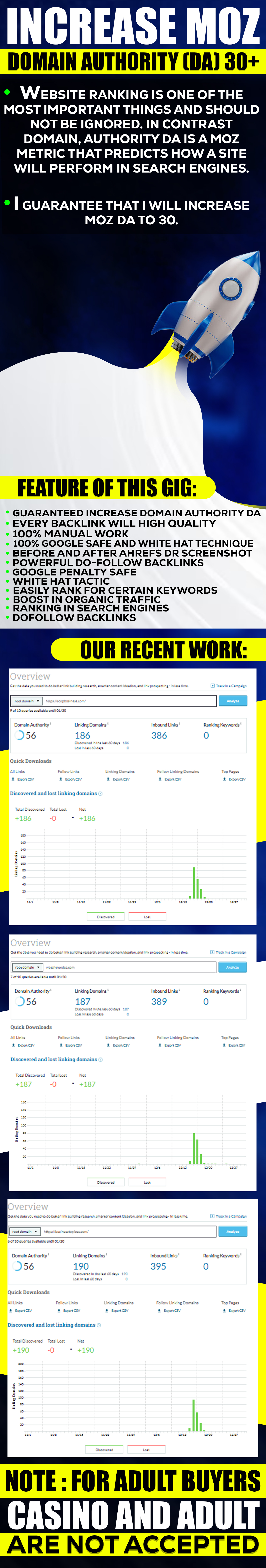
Task: Click the Total Discovered value "+190"
Action: click(21, 1350)
